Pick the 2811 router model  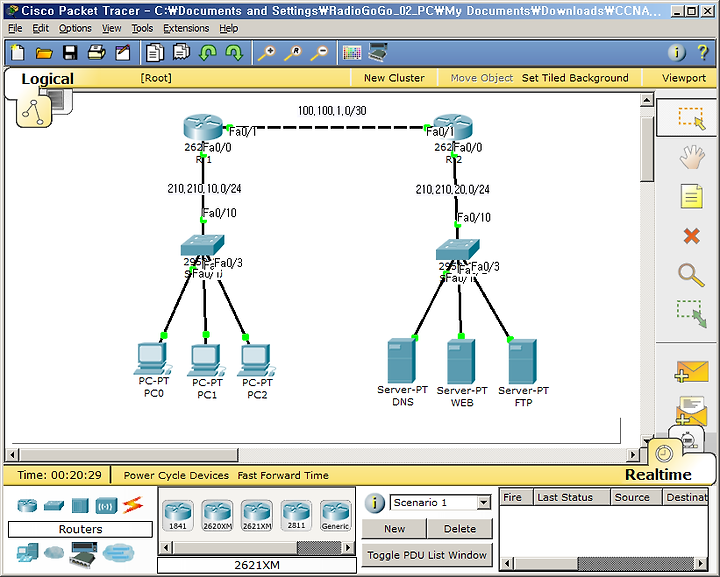[x=296, y=515]
